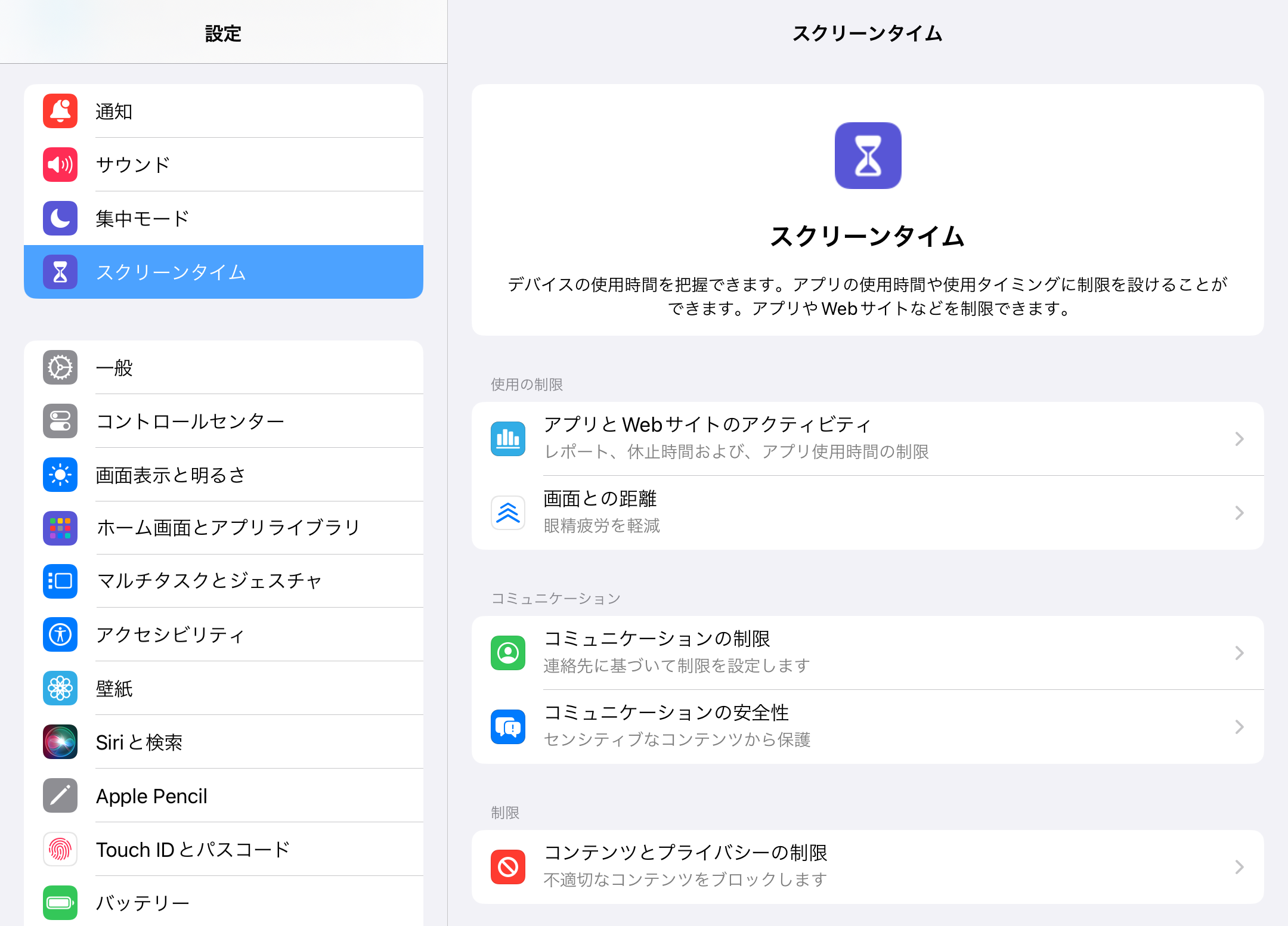Open コントロールセンター settings
1288x926 pixels.
pyautogui.click(x=224, y=421)
